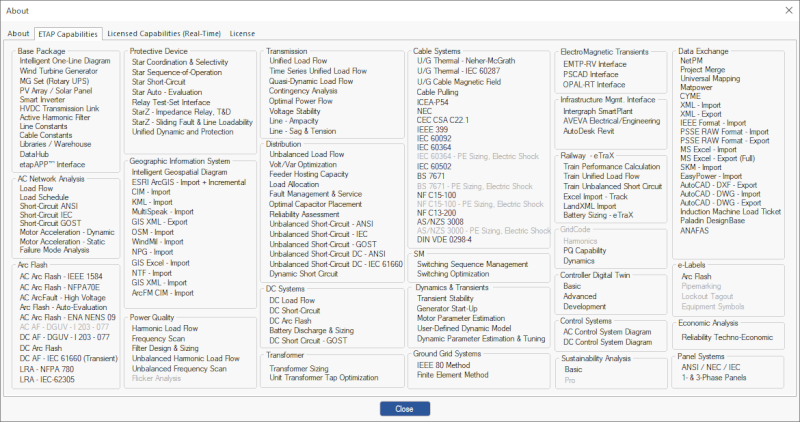Screen dimensions: 800x422
Task: Click 'DC Load Flow' text
Action: point(292,301)
